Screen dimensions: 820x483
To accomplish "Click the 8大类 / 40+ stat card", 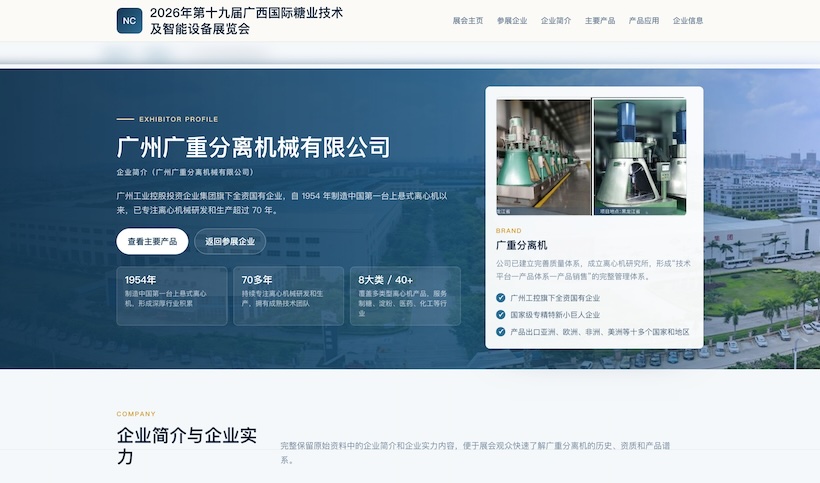I will [405, 296].
